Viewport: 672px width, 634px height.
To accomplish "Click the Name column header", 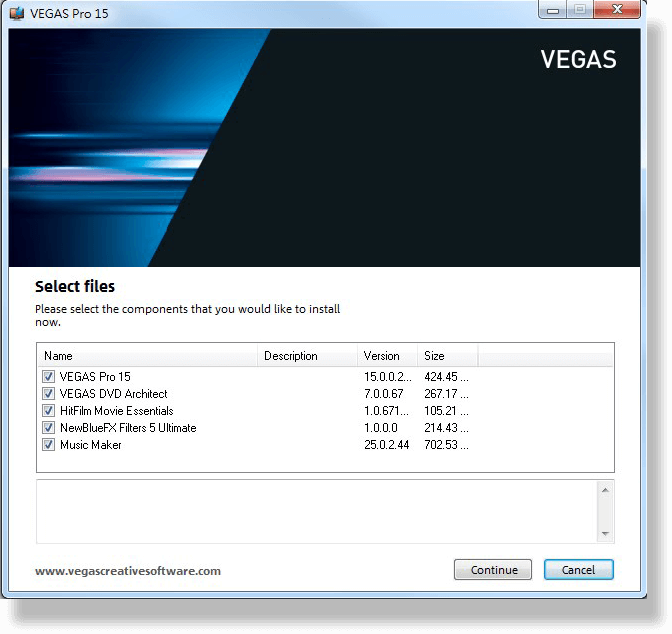I will (147, 356).
